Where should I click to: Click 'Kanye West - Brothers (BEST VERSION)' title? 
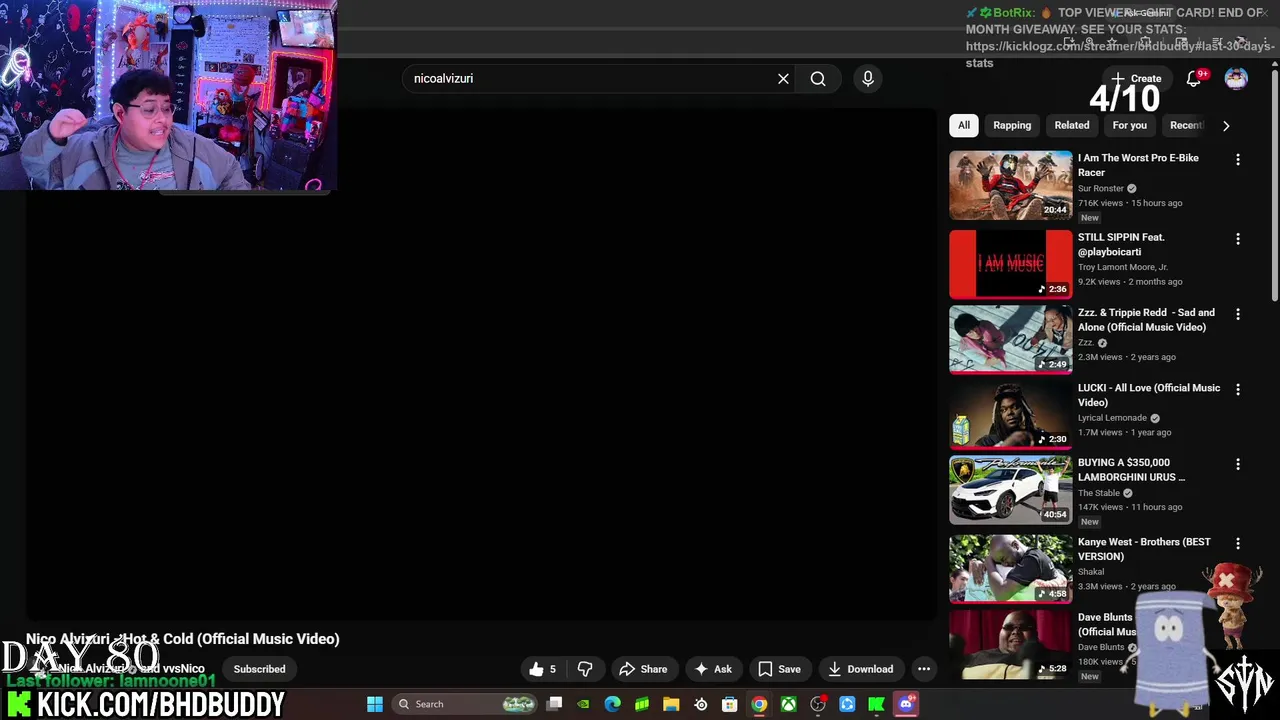click(x=1144, y=549)
